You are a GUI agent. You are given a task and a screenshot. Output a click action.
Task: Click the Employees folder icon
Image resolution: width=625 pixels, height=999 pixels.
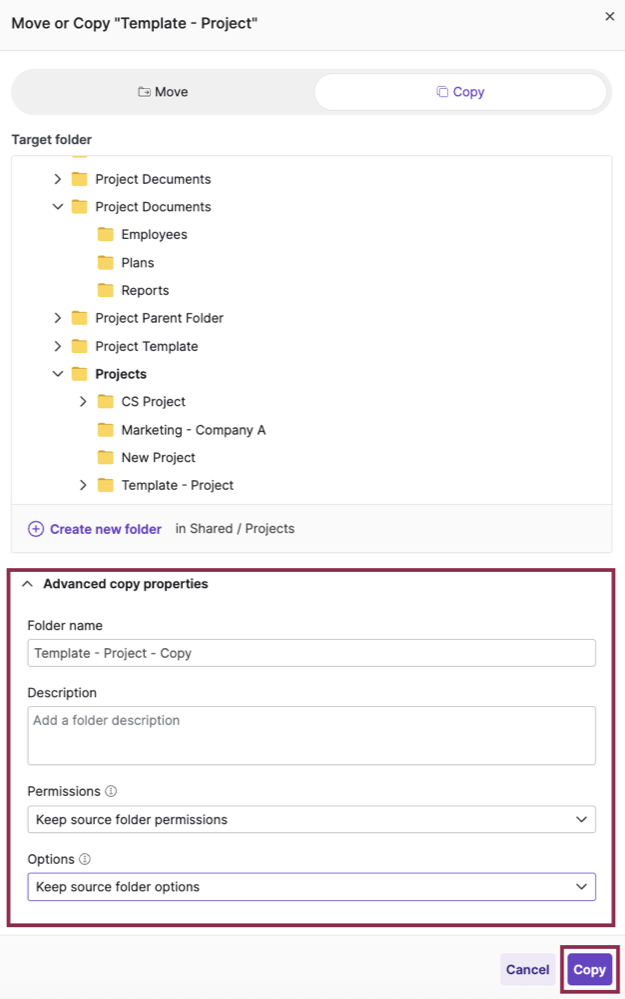click(106, 234)
